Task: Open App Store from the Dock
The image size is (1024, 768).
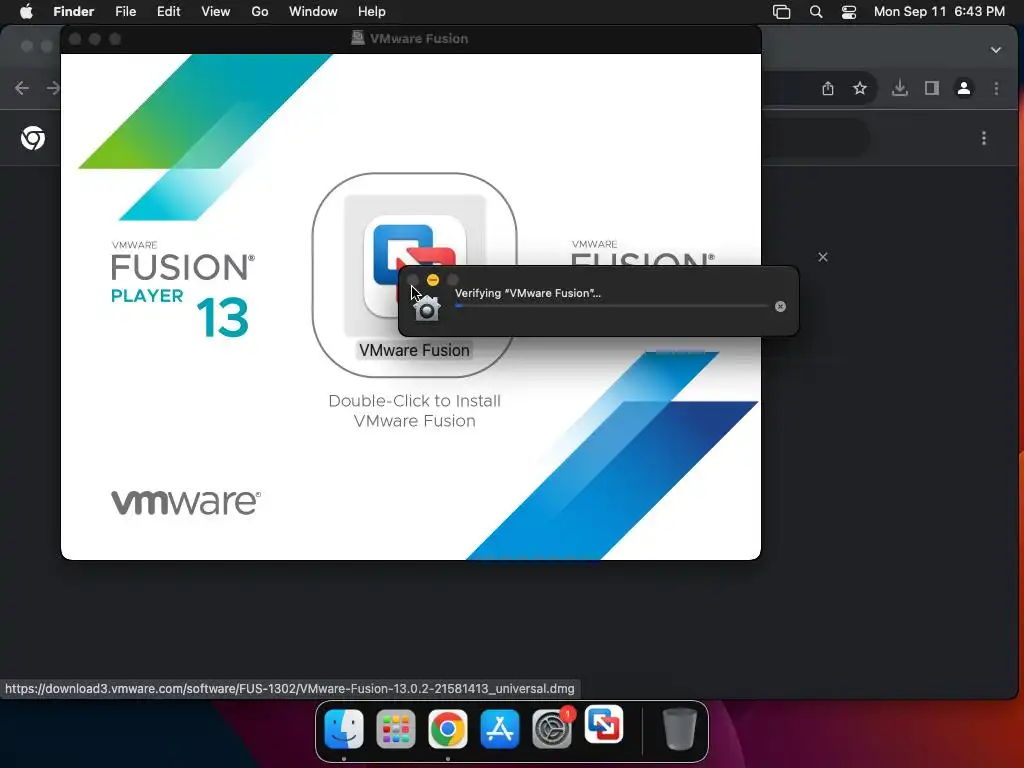Action: 500,729
